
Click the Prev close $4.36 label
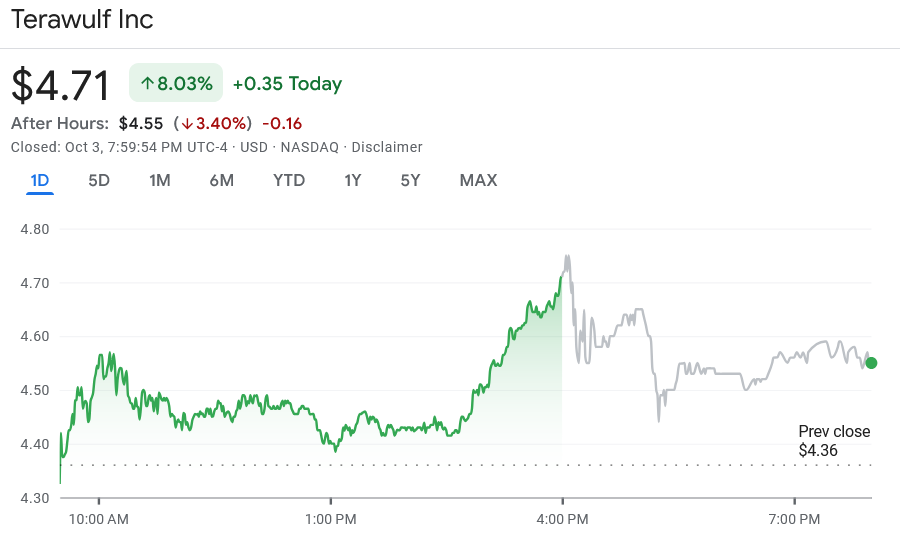[834, 441]
